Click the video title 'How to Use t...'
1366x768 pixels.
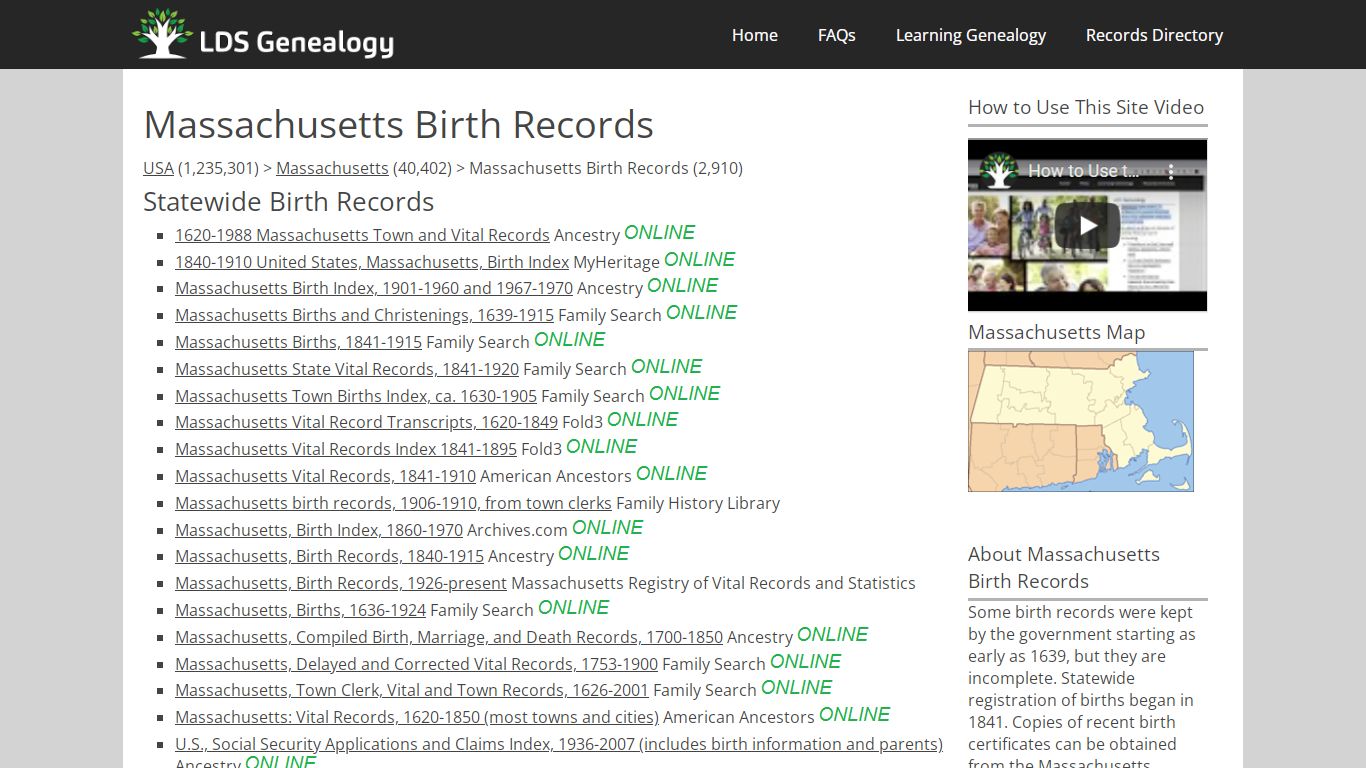(1083, 171)
